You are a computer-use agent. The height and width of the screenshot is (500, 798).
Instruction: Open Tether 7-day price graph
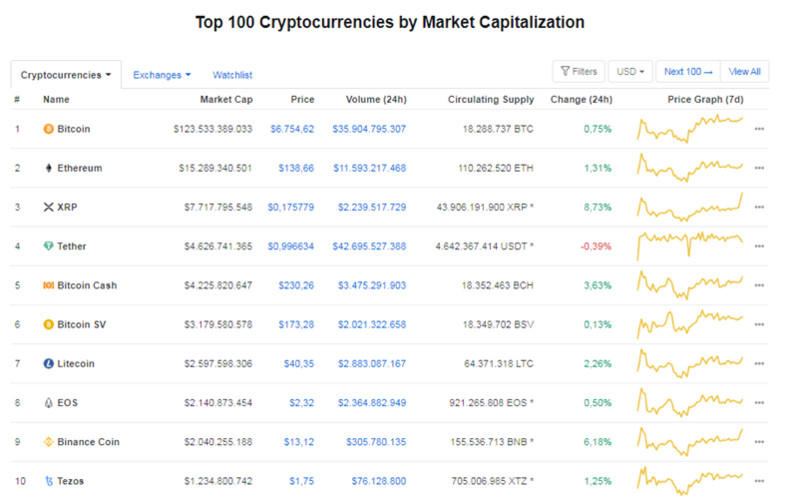tap(690, 246)
